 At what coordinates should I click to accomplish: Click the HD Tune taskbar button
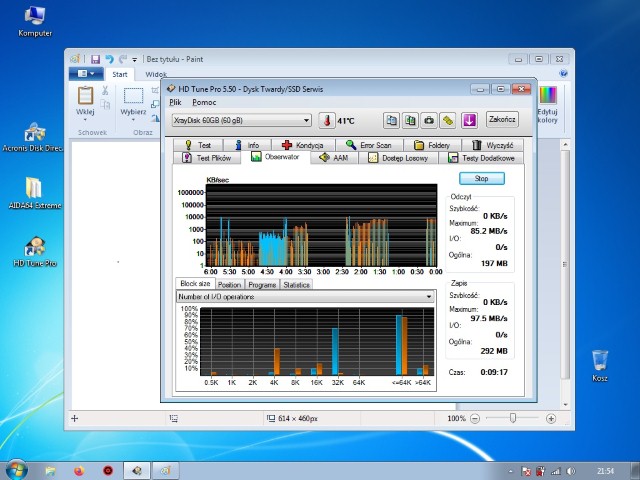(x=137, y=471)
